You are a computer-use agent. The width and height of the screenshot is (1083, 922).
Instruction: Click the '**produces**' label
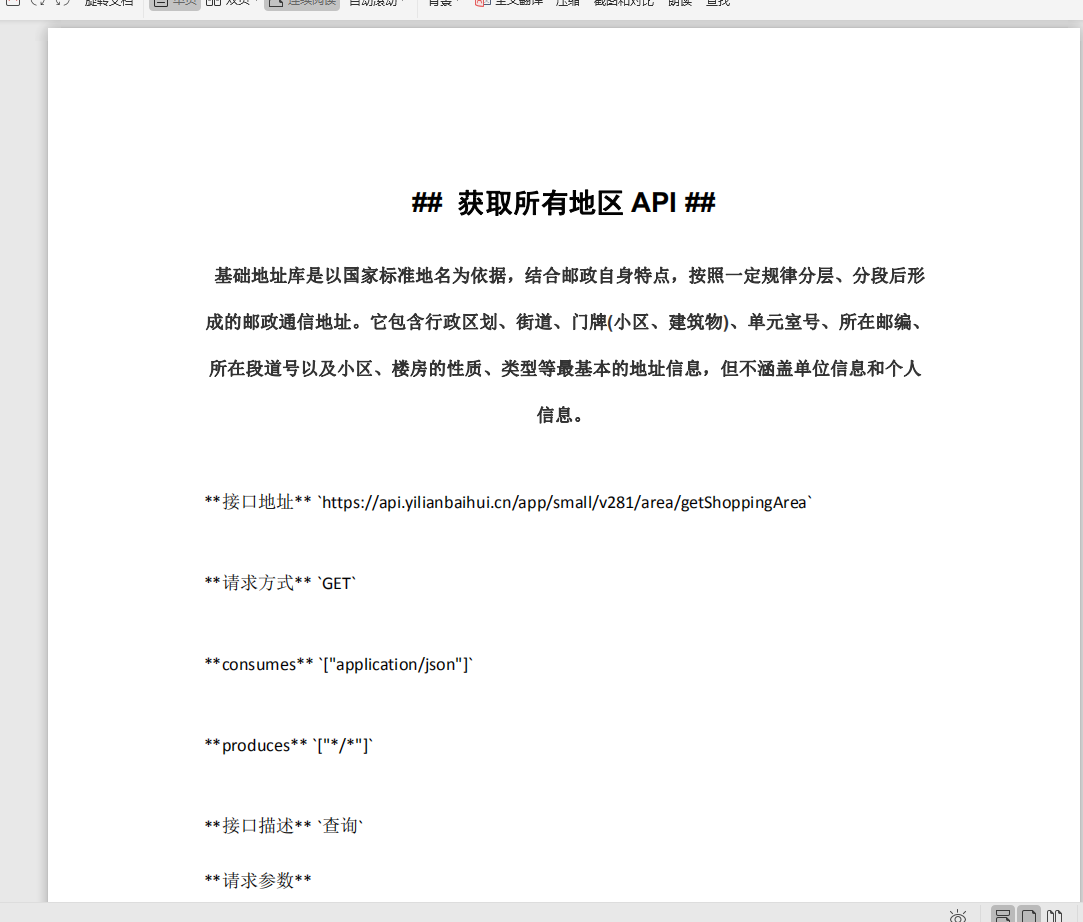click(x=256, y=745)
